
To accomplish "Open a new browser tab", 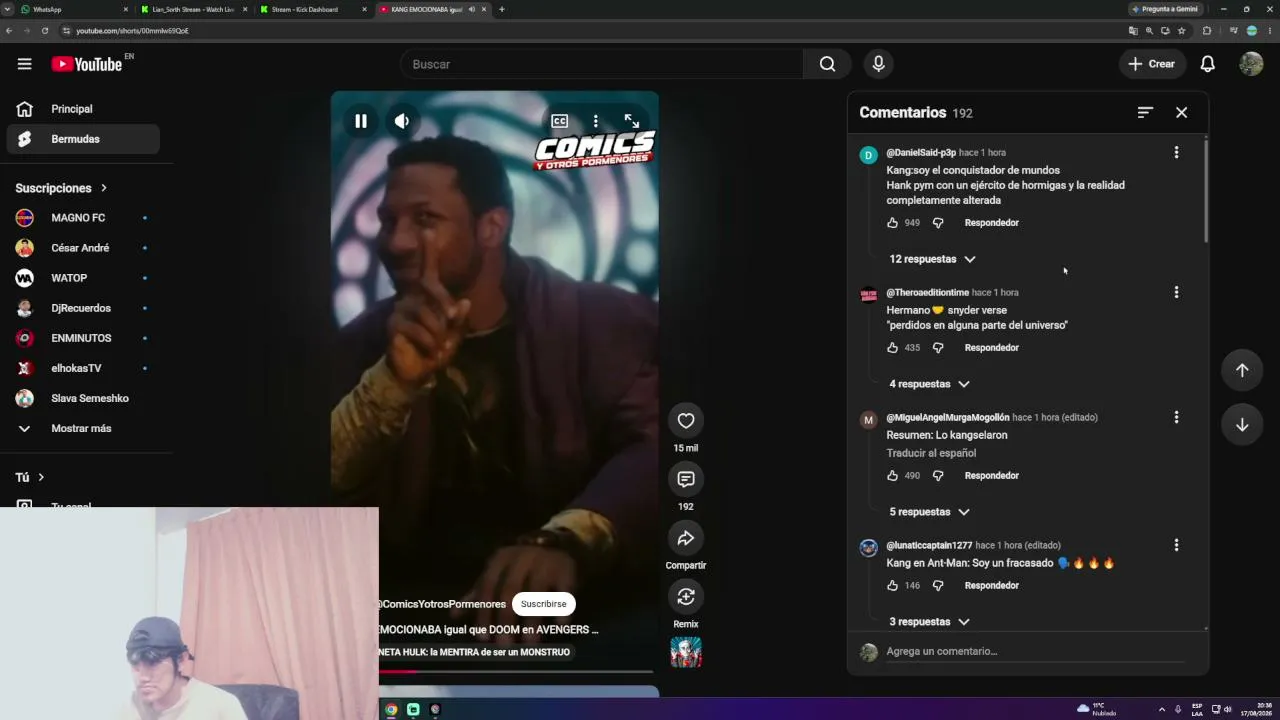I will tap(502, 9).
